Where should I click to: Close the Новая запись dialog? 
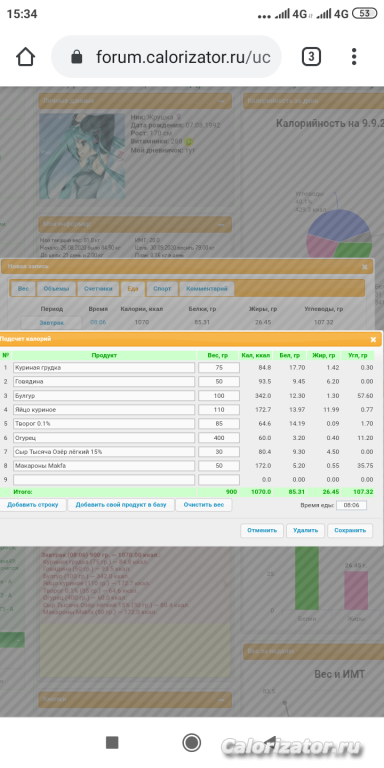point(364,267)
